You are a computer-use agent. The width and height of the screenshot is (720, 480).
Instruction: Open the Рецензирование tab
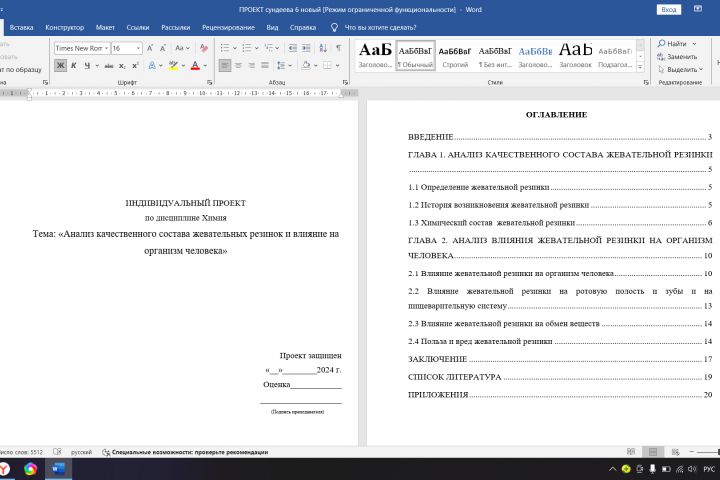228,28
